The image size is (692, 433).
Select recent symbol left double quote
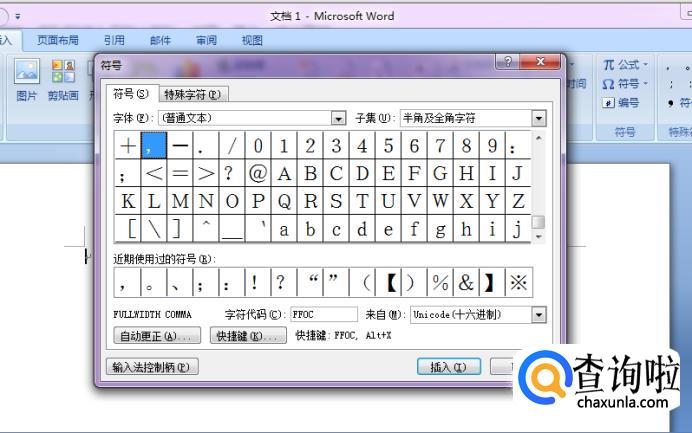click(x=310, y=282)
